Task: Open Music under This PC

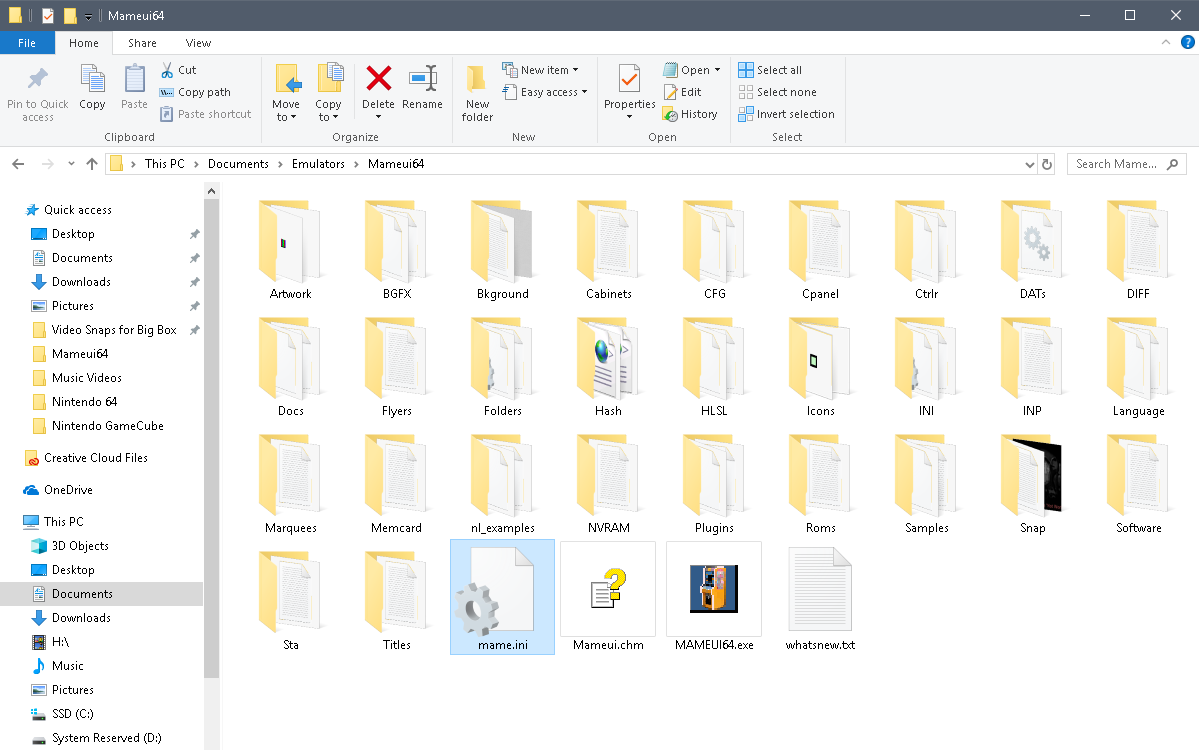Action: pyautogui.click(x=67, y=666)
